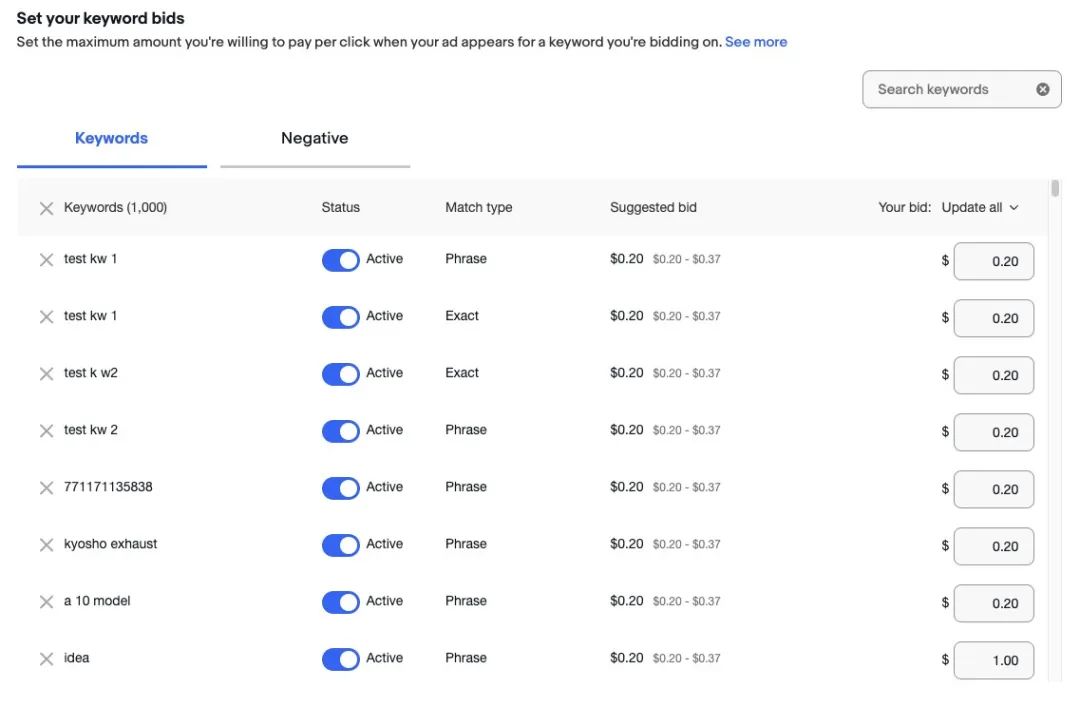This screenshot has width=1080, height=707.
Task: Remove the 'kyosho exhaust' keyword with X icon
Action: click(46, 545)
